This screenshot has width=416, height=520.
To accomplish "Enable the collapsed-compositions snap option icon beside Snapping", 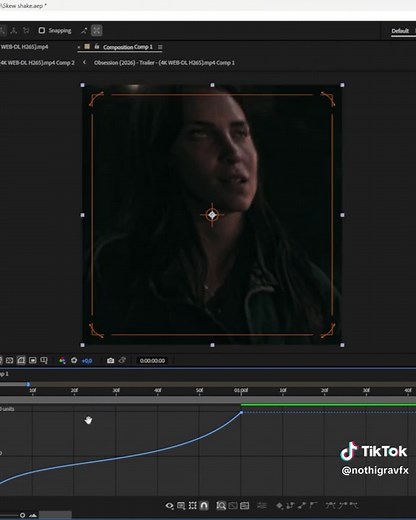I will [x=84, y=31].
